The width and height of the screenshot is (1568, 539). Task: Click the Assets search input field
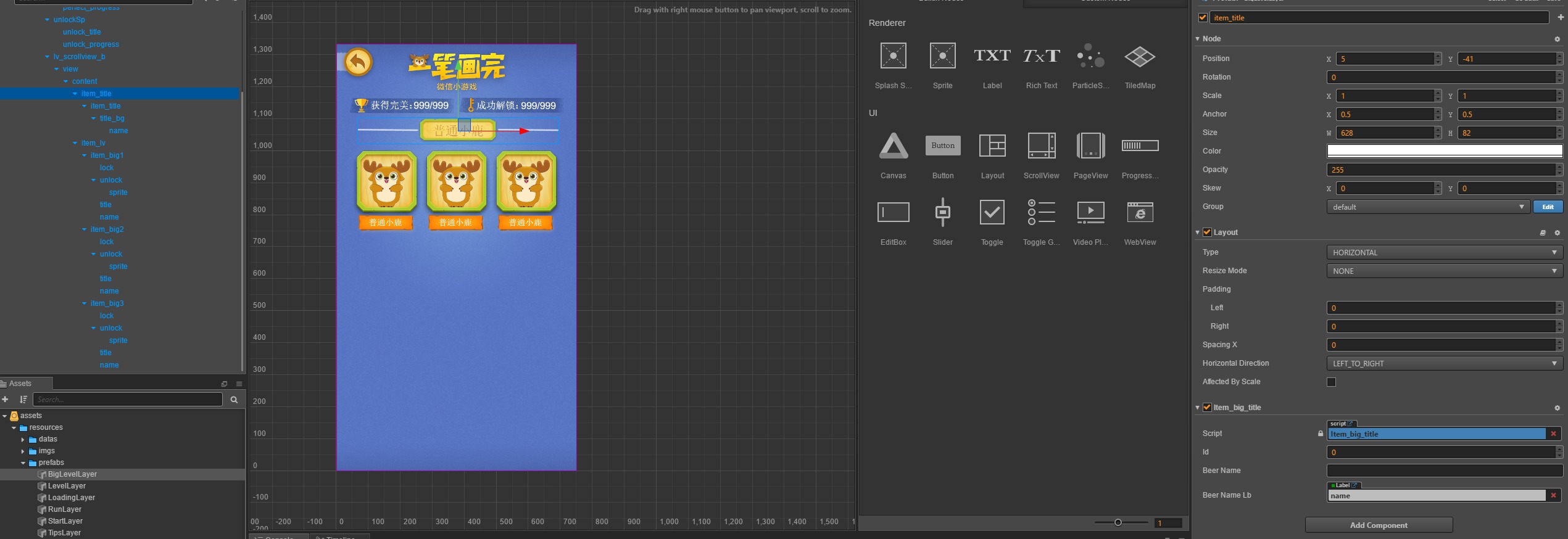[127, 400]
